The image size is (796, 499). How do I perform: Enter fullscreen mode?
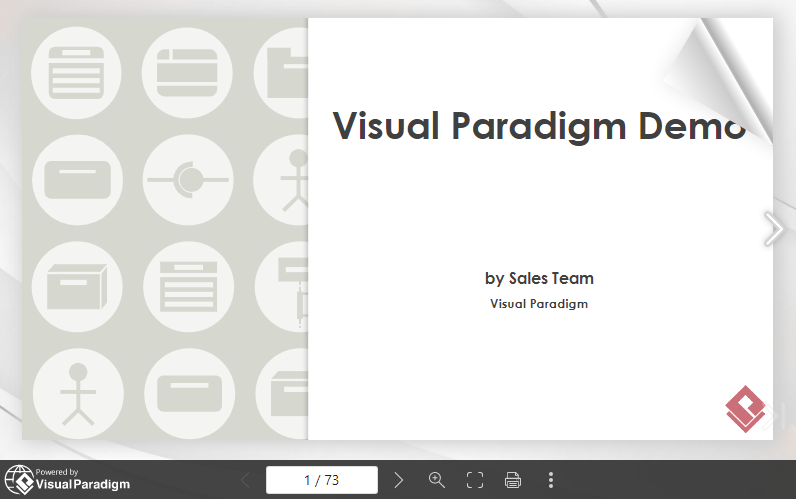coord(475,480)
